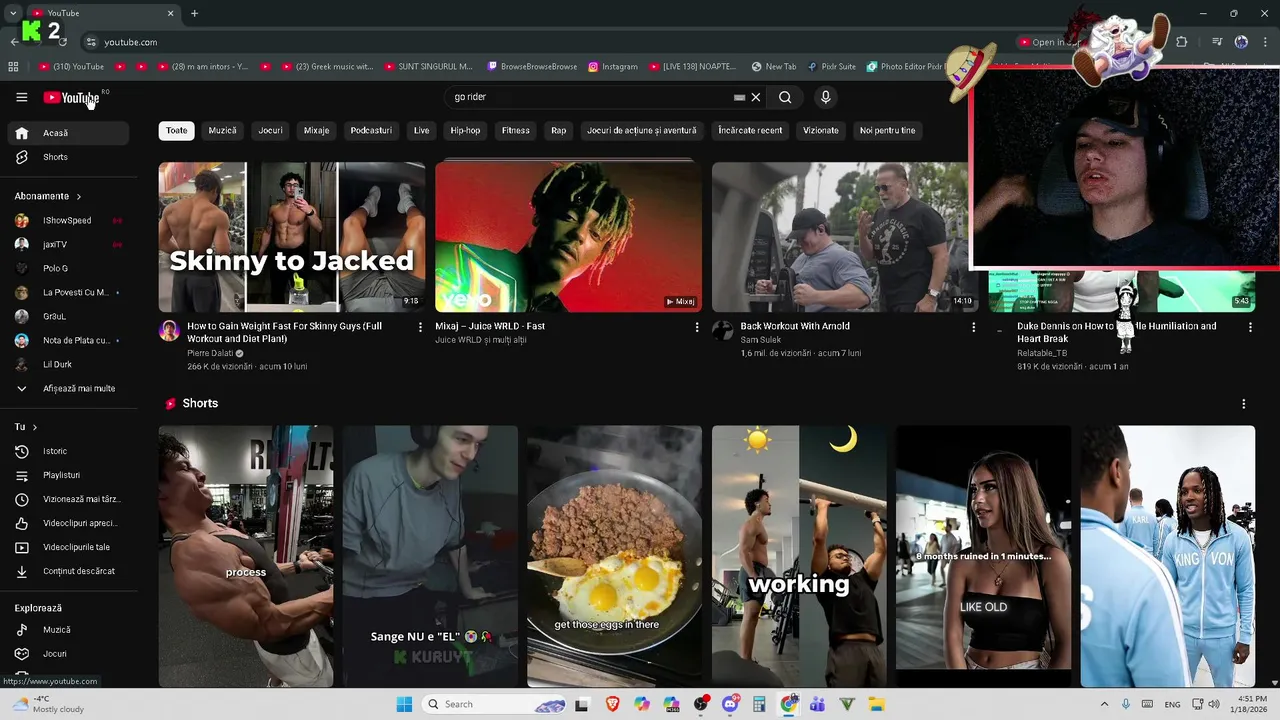Open Shorts section three-dot menu
The width and height of the screenshot is (1280, 720).
pos(1243,404)
